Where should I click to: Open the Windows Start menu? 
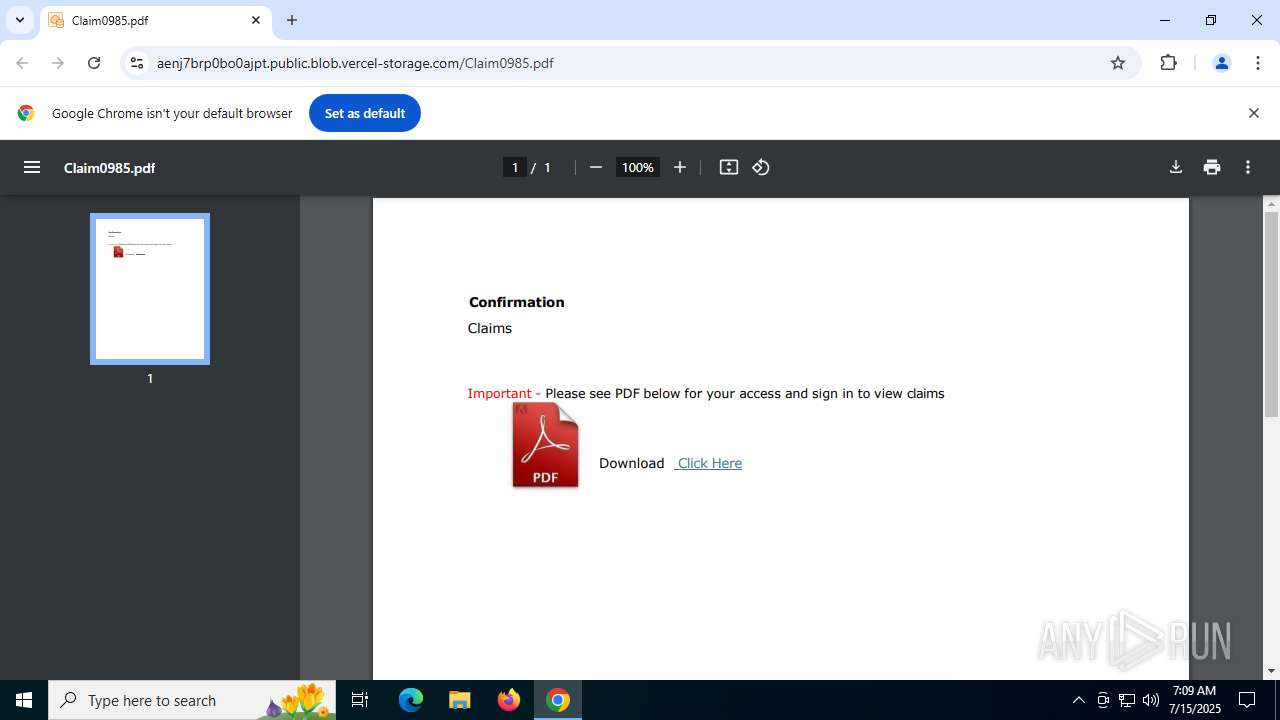[x=24, y=700]
